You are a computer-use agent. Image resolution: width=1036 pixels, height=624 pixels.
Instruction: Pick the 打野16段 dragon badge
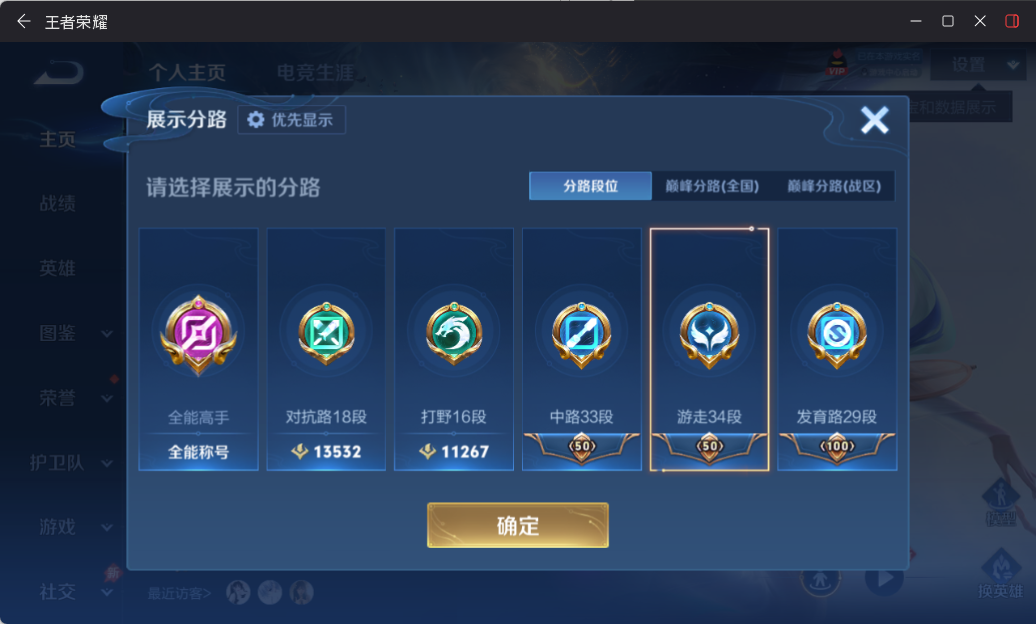tap(454, 334)
